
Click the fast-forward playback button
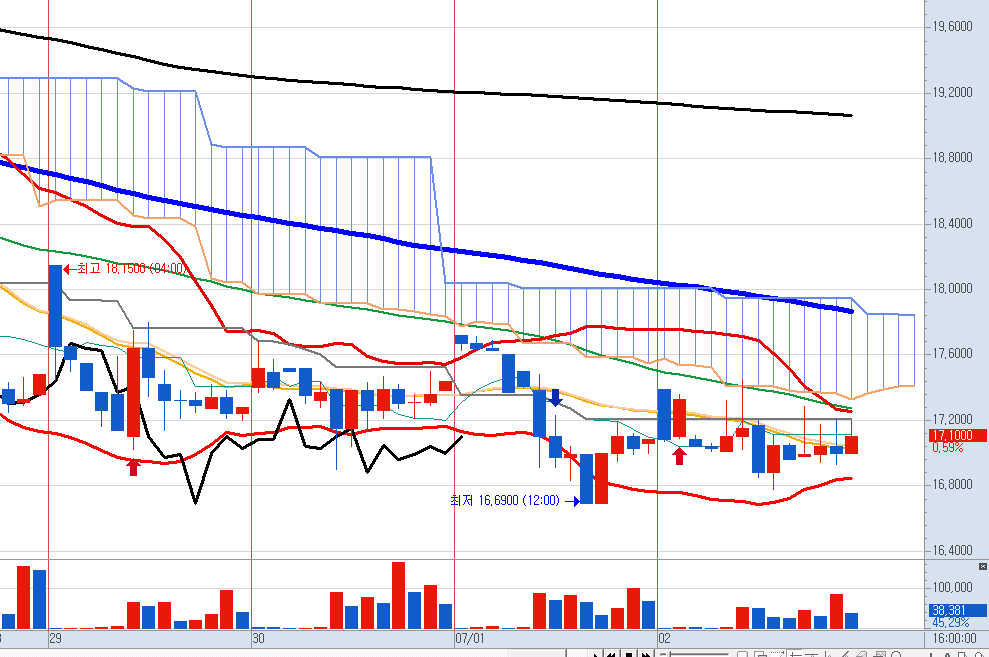tap(646, 653)
